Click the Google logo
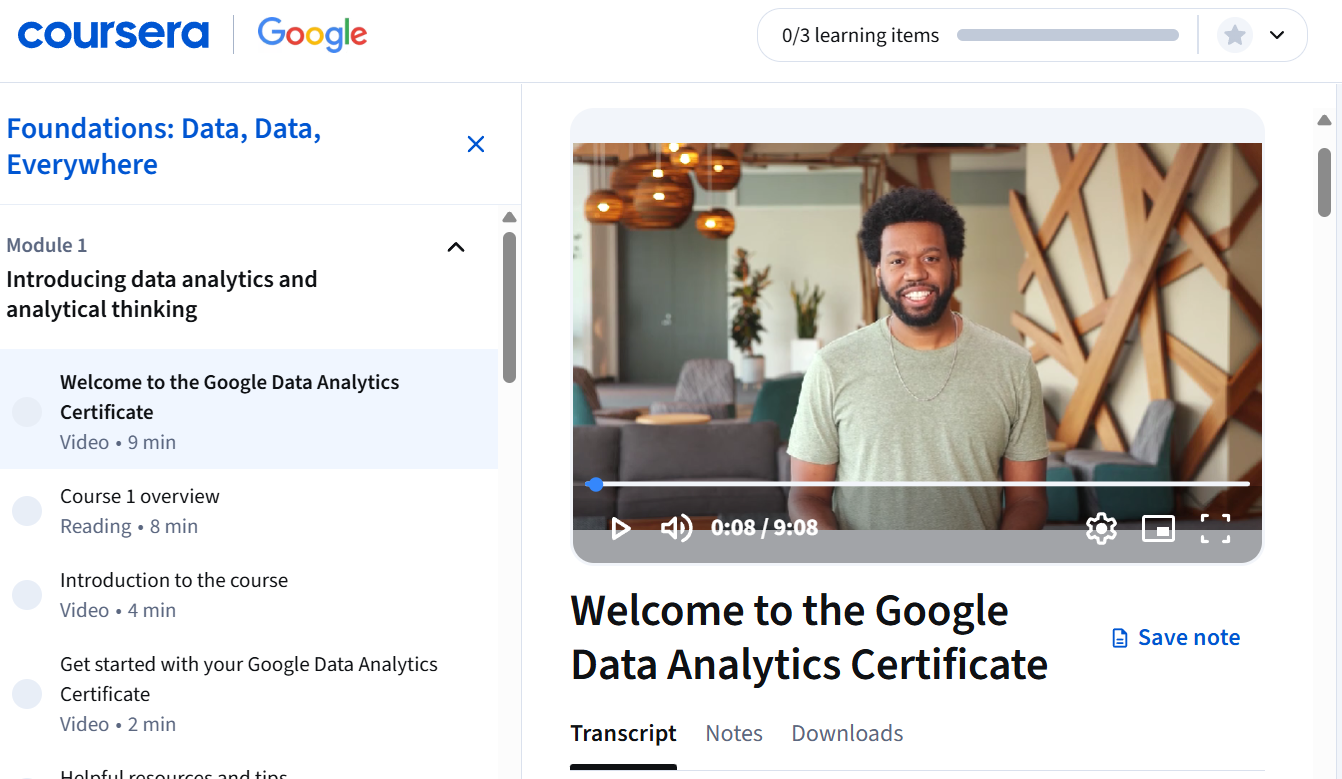Screen dimensions: 1342x779 pos(312,35)
